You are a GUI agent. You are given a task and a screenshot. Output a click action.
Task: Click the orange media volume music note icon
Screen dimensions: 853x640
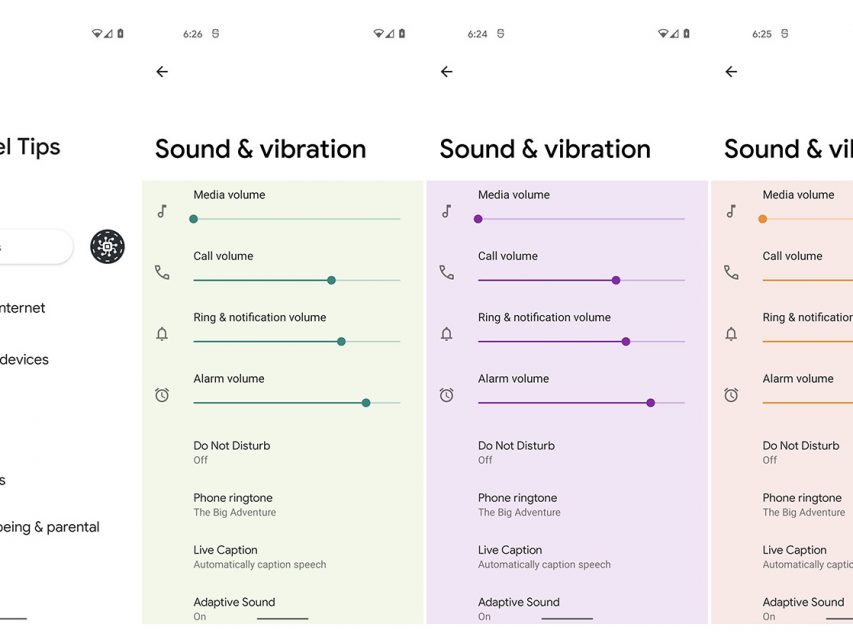(x=731, y=211)
